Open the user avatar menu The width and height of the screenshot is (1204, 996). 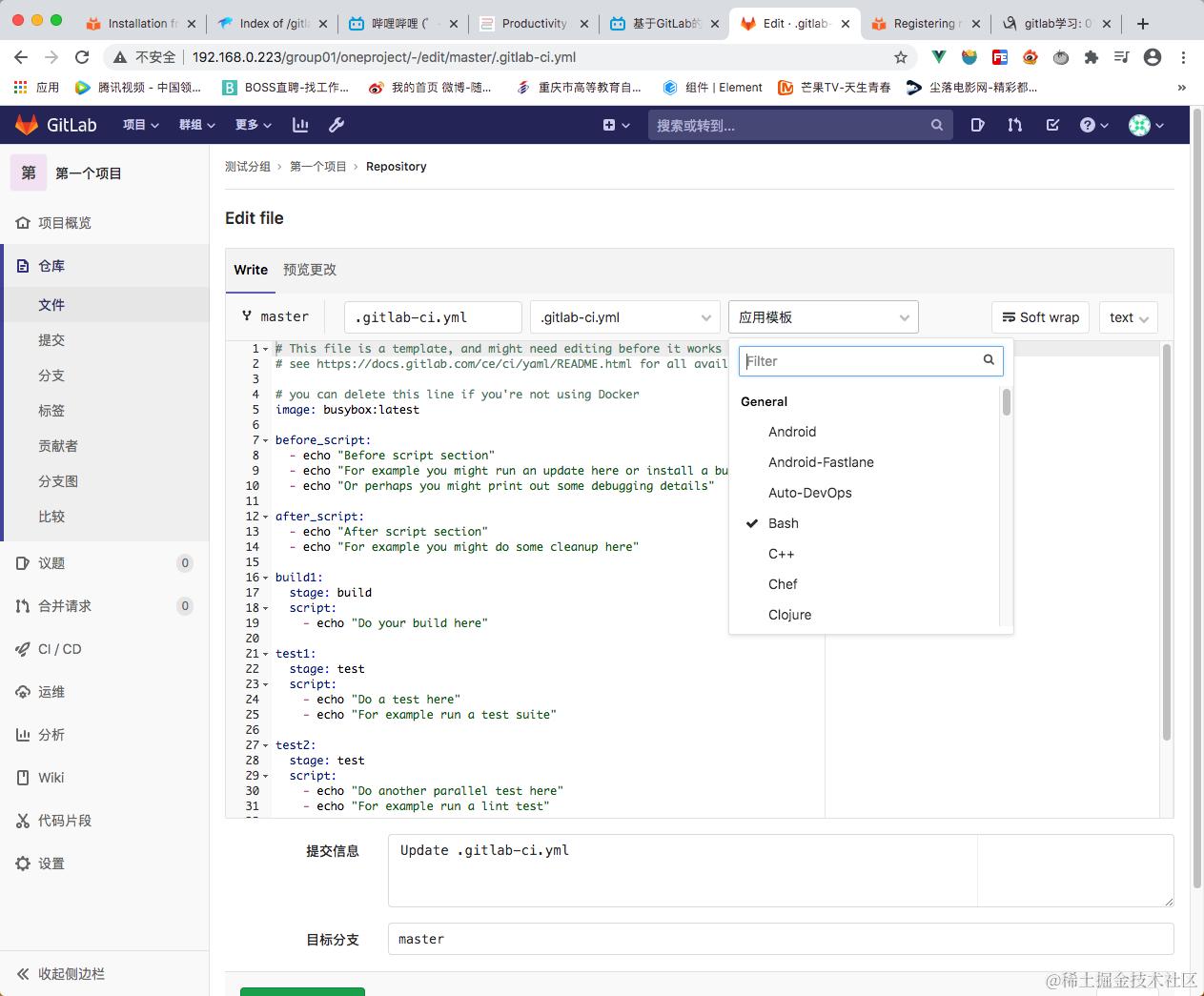tap(1146, 125)
